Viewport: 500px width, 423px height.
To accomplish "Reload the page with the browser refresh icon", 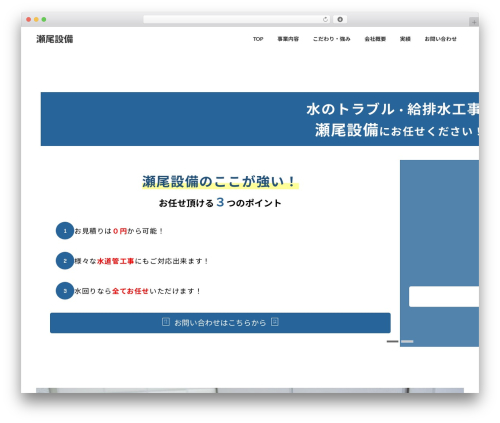I will tap(325, 20).
